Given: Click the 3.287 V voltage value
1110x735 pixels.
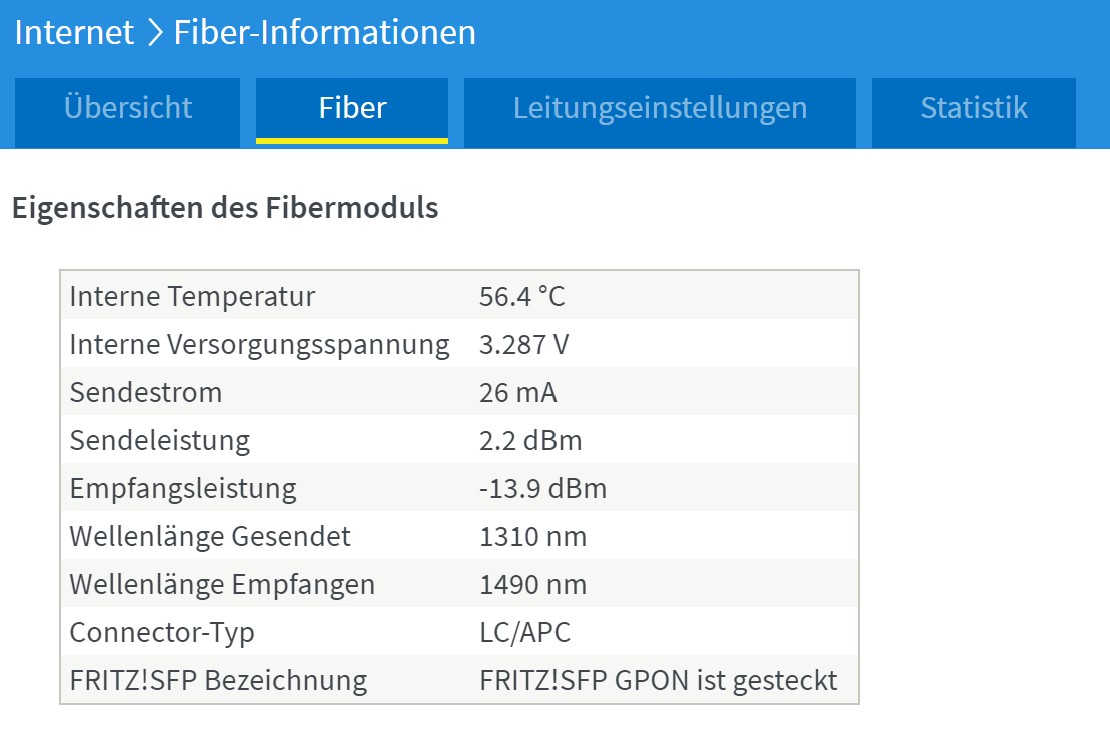Looking at the screenshot, I should (524, 344).
